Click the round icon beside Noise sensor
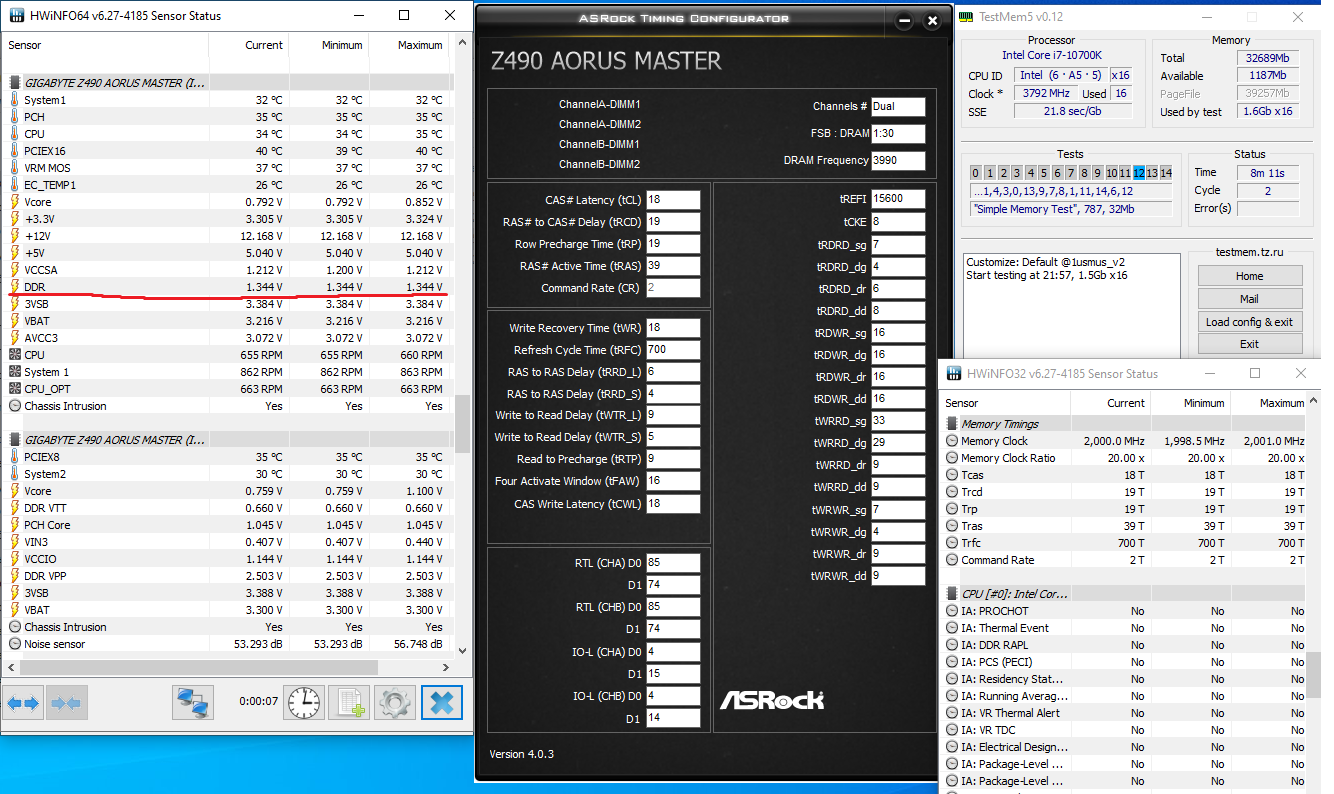The width and height of the screenshot is (1334, 794). 15,644
